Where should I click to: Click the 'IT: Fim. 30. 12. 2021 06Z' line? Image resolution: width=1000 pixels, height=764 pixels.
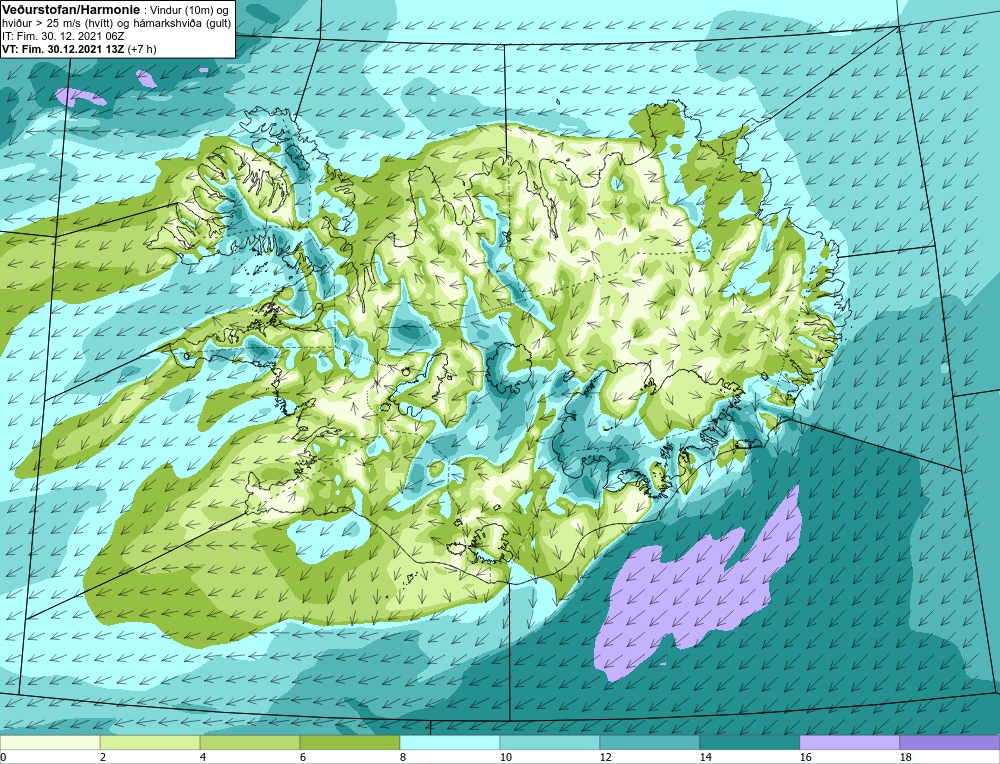[62, 36]
